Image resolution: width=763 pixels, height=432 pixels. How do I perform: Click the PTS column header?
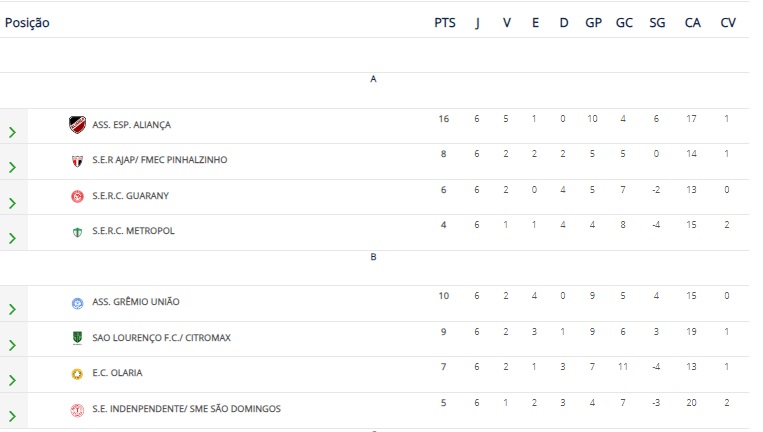pyautogui.click(x=445, y=23)
